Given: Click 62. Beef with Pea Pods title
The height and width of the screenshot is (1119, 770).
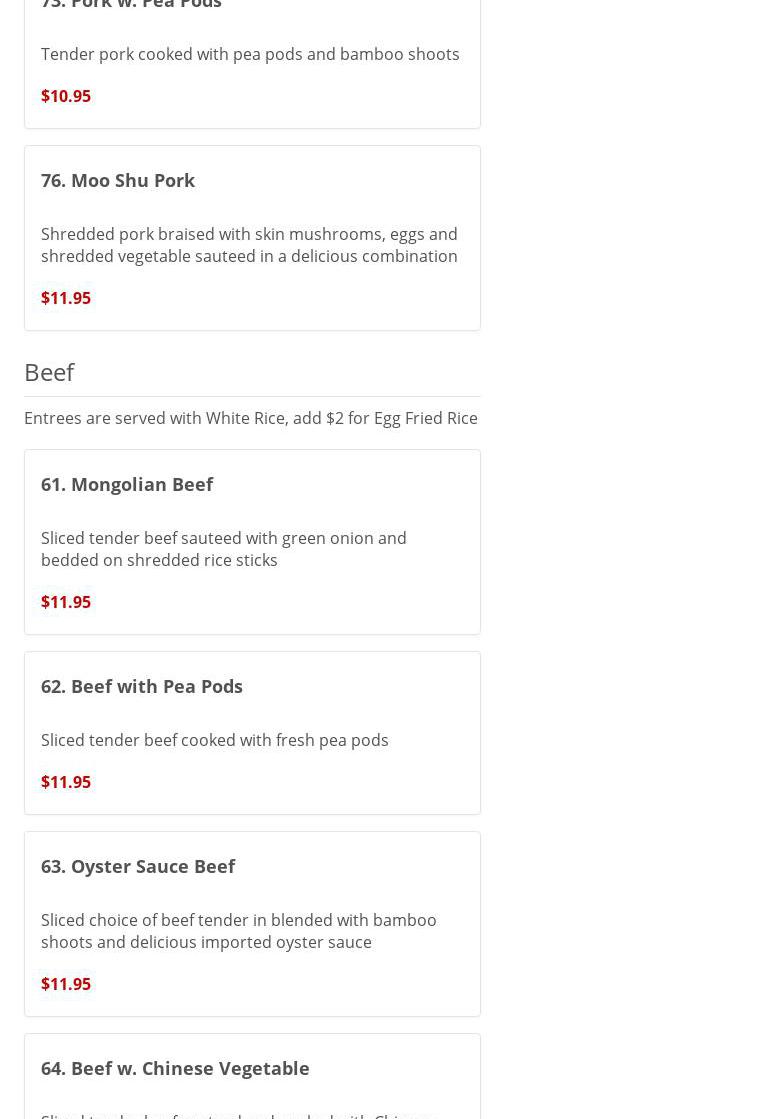Looking at the screenshot, I should click(x=142, y=686).
